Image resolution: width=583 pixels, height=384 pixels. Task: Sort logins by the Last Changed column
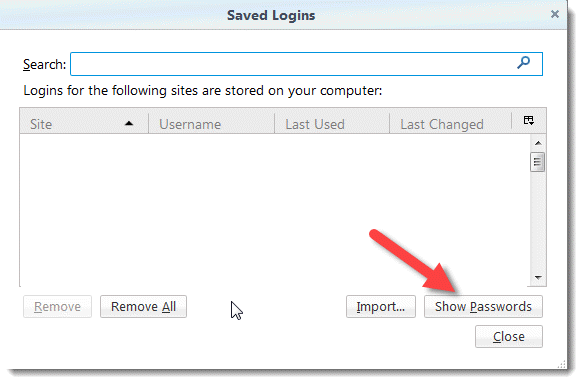[450, 124]
